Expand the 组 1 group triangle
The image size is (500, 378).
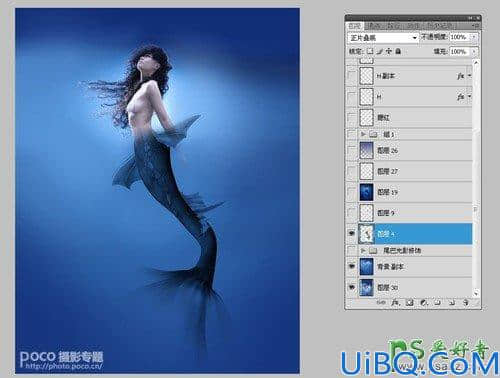tap(363, 134)
